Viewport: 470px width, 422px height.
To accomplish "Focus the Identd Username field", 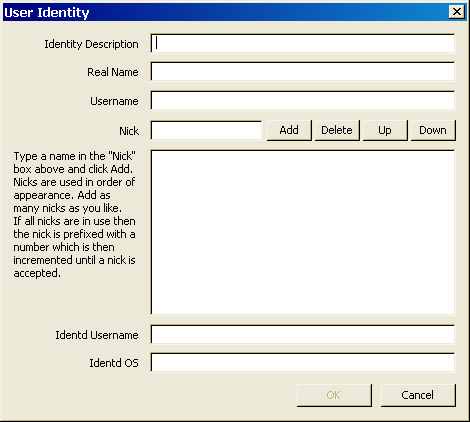I will coord(303,334).
